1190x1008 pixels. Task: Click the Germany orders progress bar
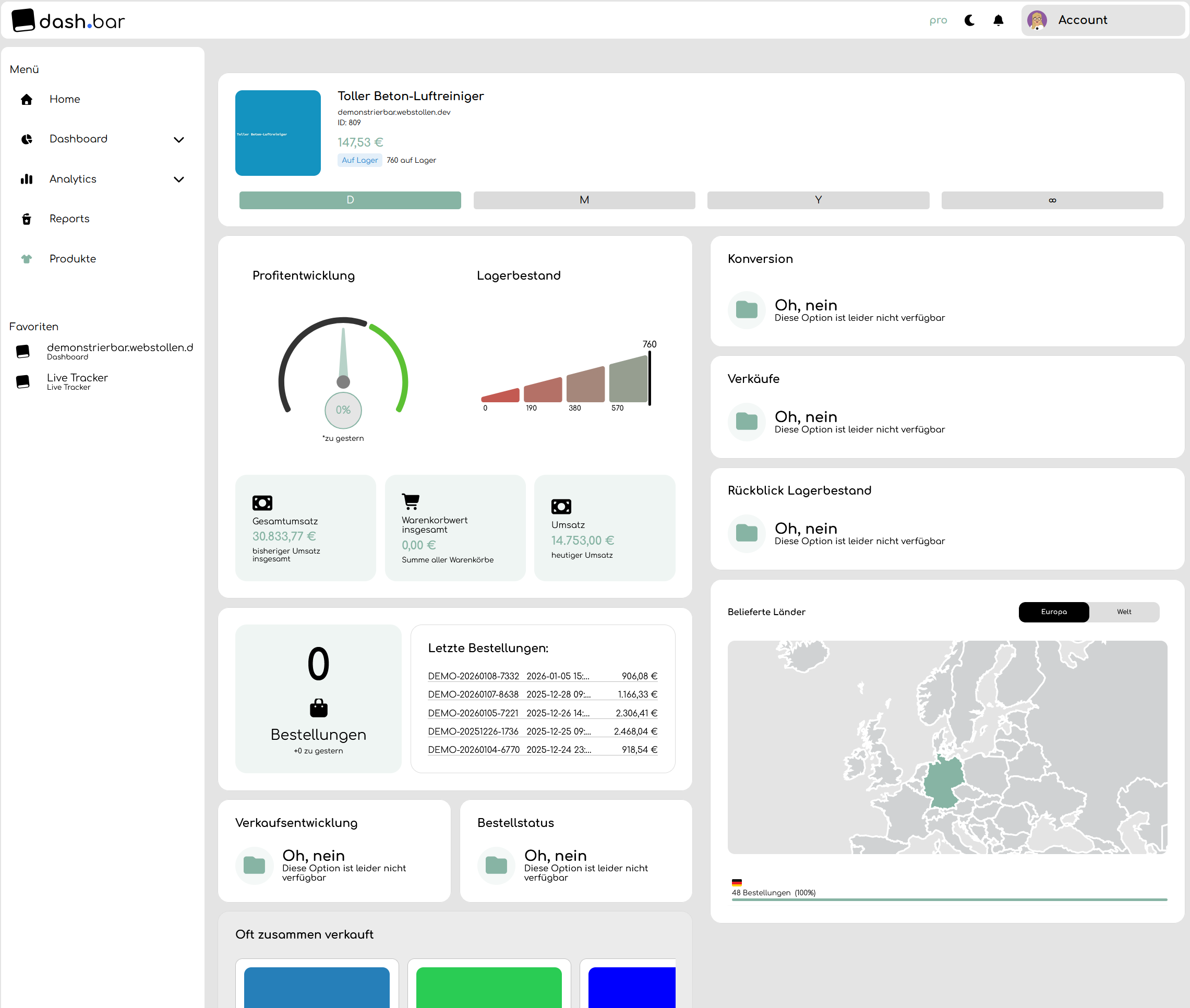tap(948, 899)
